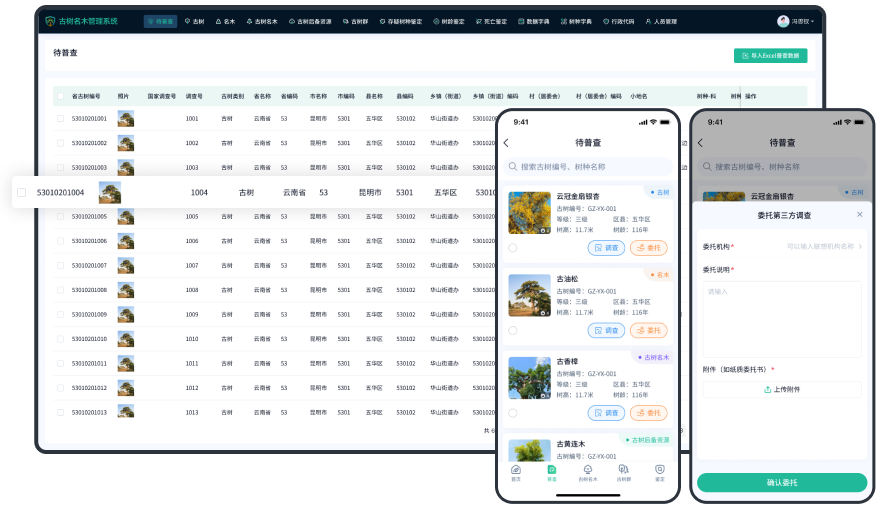Tap the 鉴定 icon in the phone's bottom bar
Image resolution: width=877 pixels, height=509 pixels.
click(659, 471)
